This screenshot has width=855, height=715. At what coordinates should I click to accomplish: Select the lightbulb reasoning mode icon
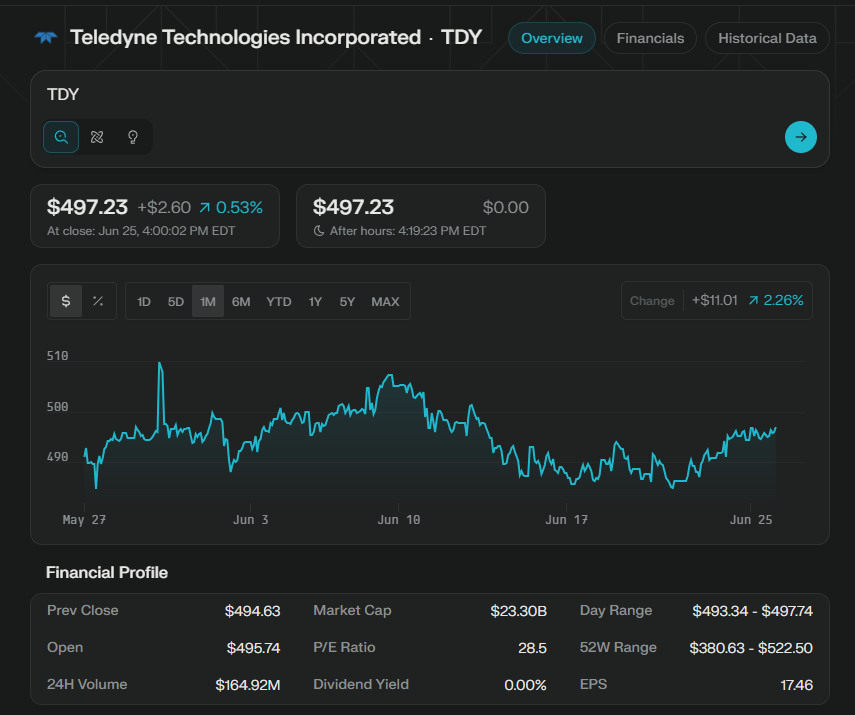coord(133,137)
